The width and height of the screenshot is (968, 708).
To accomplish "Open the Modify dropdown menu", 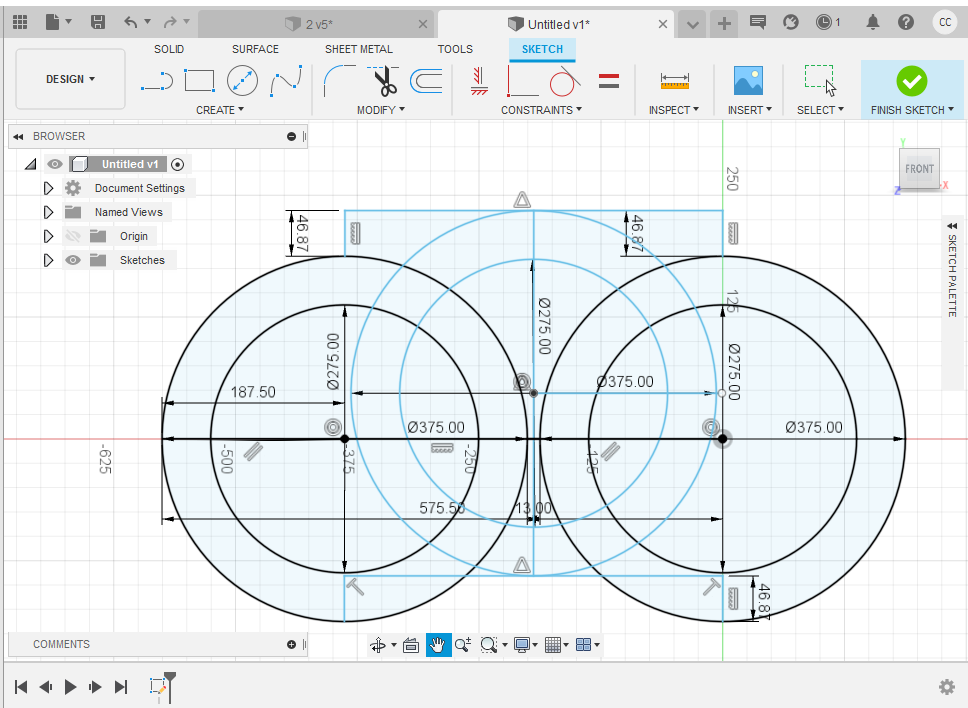I will [381, 110].
